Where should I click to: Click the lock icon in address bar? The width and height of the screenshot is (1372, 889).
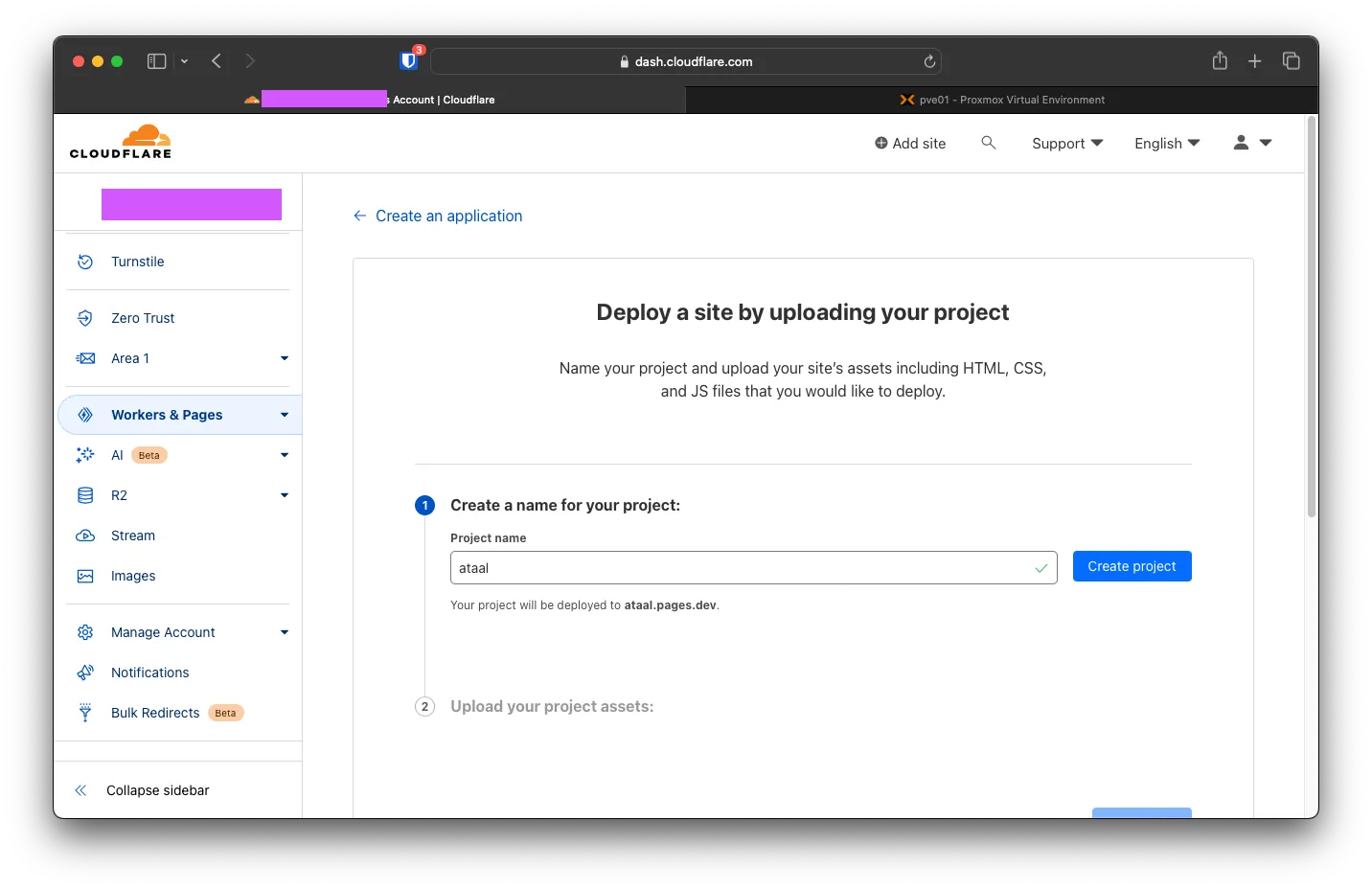click(x=625, y=61)
